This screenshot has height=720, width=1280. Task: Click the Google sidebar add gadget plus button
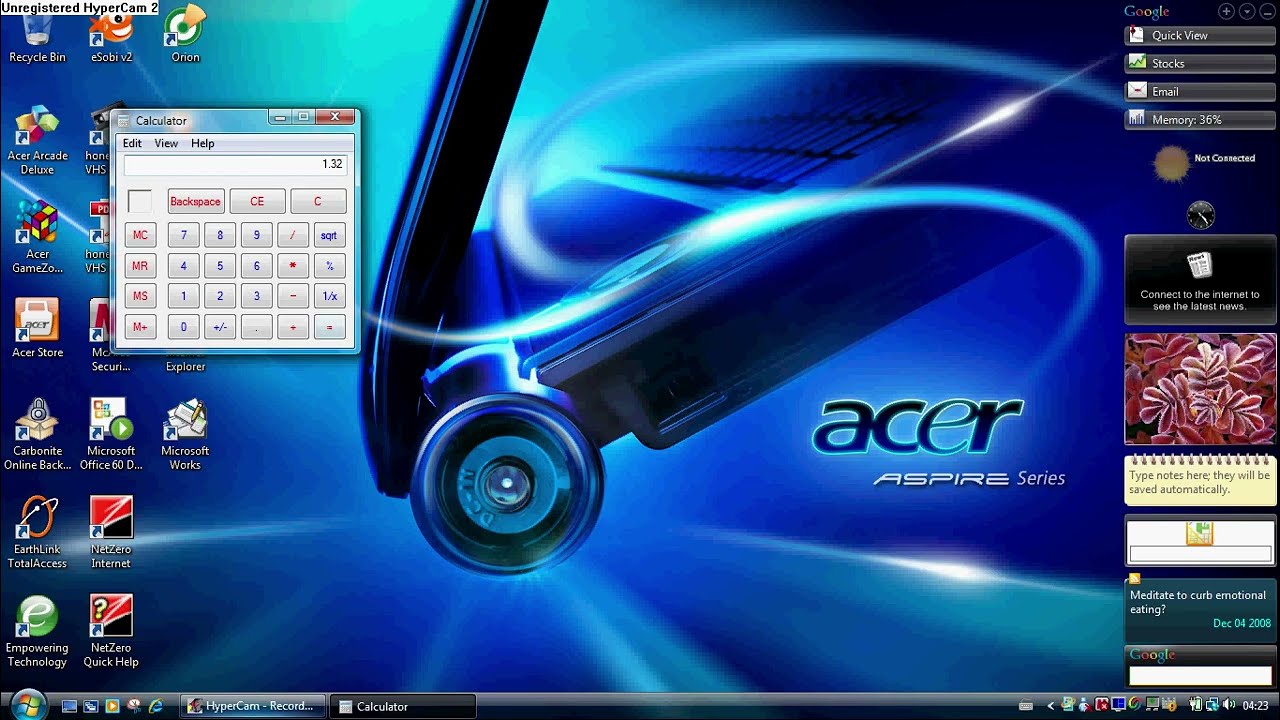coord(1226,12)
